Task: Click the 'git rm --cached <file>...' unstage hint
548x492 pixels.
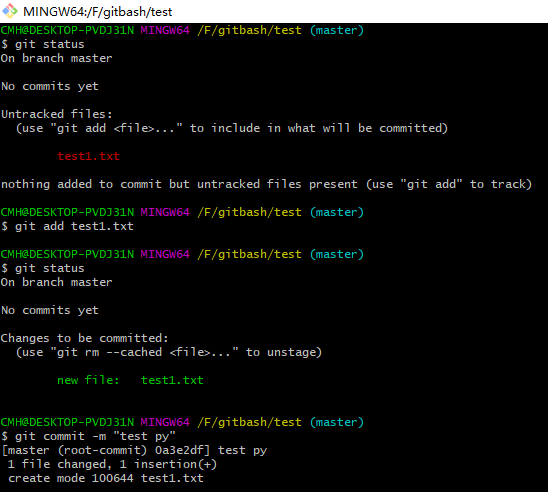Action: click(x=169, y=352)
